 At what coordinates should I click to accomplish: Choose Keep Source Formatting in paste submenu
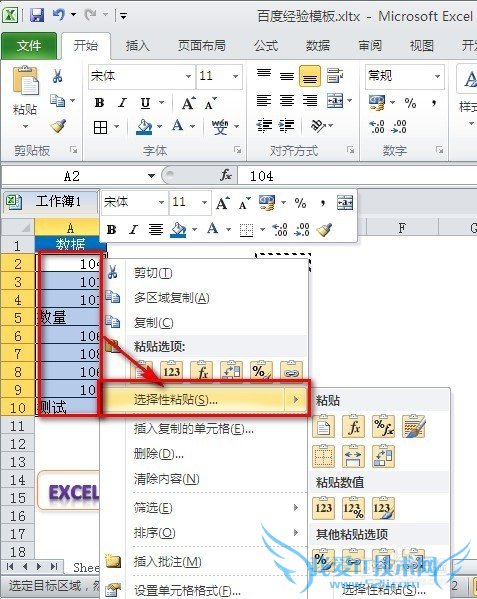click(x=414, y=426)
